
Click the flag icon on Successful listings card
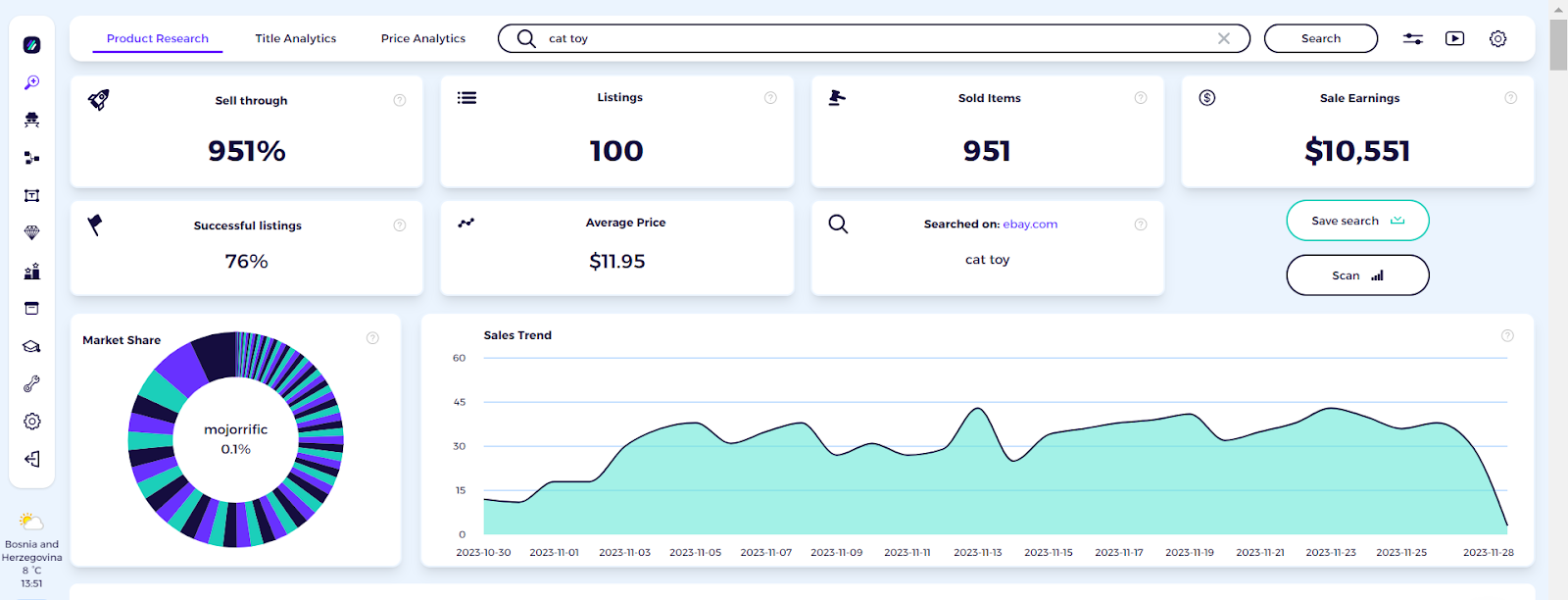[x=95, y=225]
